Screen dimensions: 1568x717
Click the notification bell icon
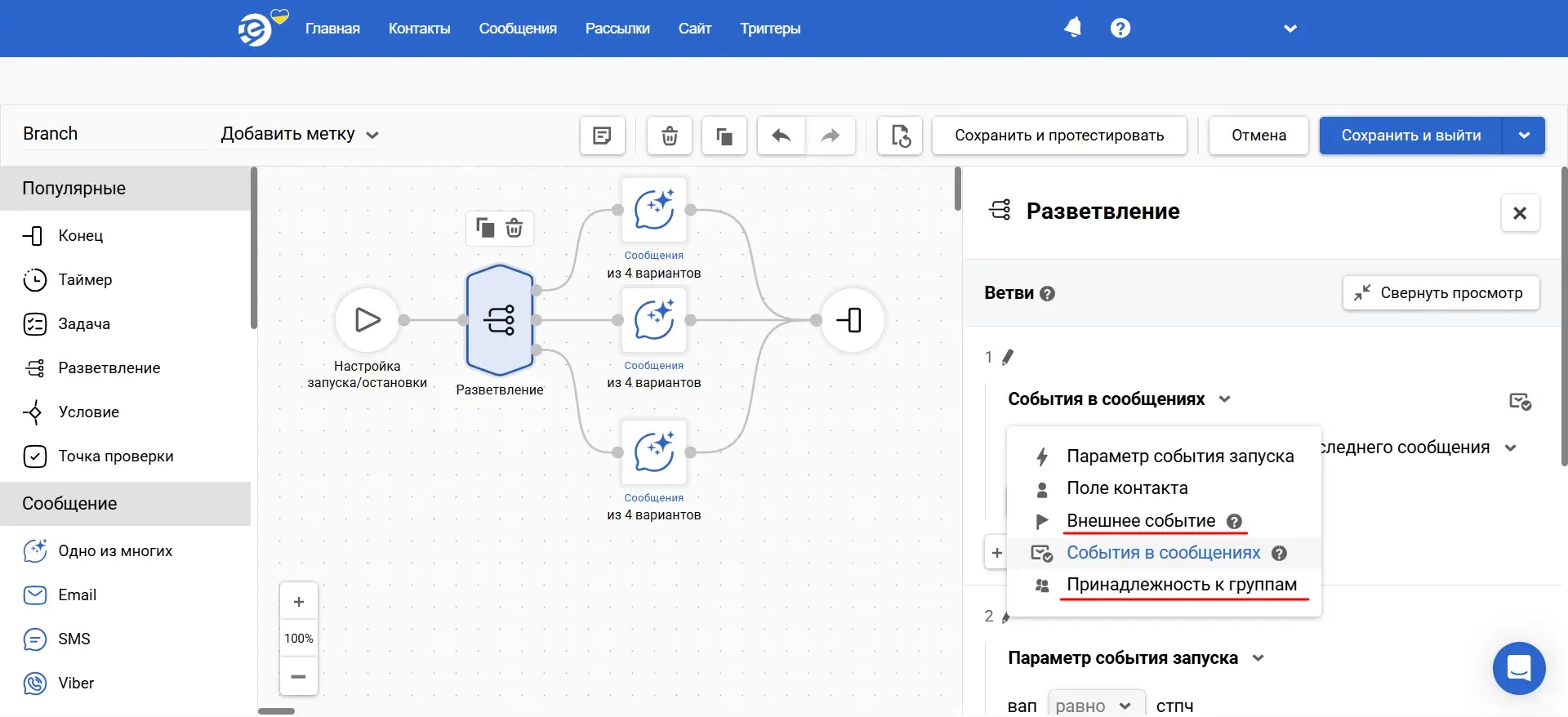(x=1072, y=29)
